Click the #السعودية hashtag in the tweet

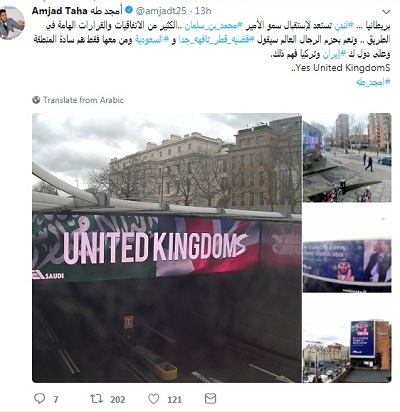click(154, 40)
